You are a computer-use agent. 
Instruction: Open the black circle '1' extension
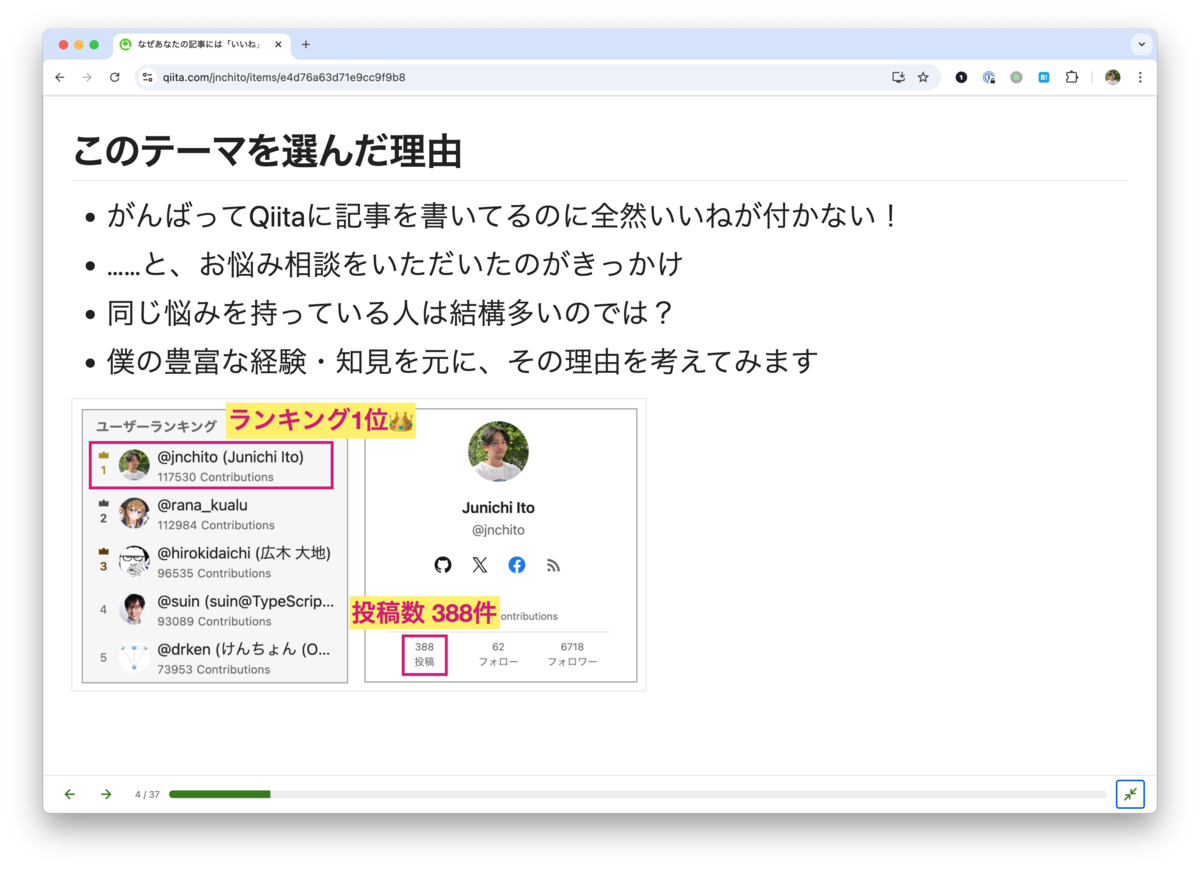(x=961, y=77)
